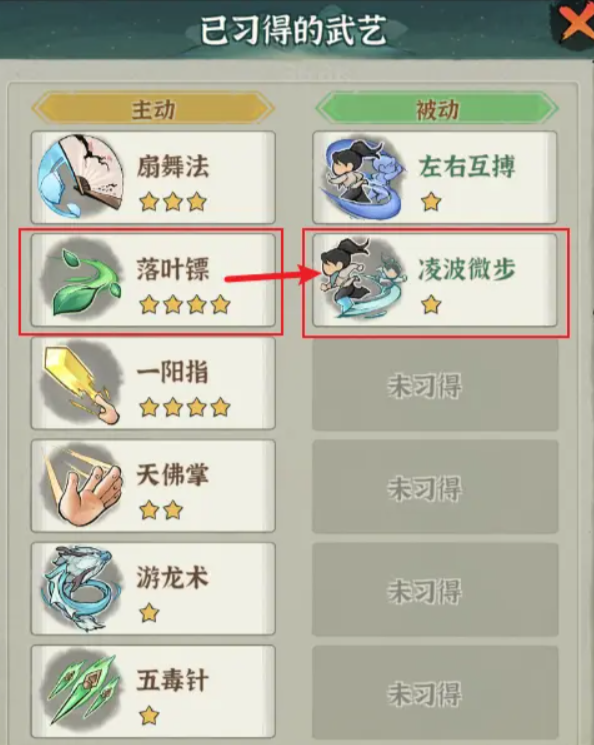Viewport: 594px width, 745px height.
Task: Switch to the 主动 active skills header
Action: 153,109
